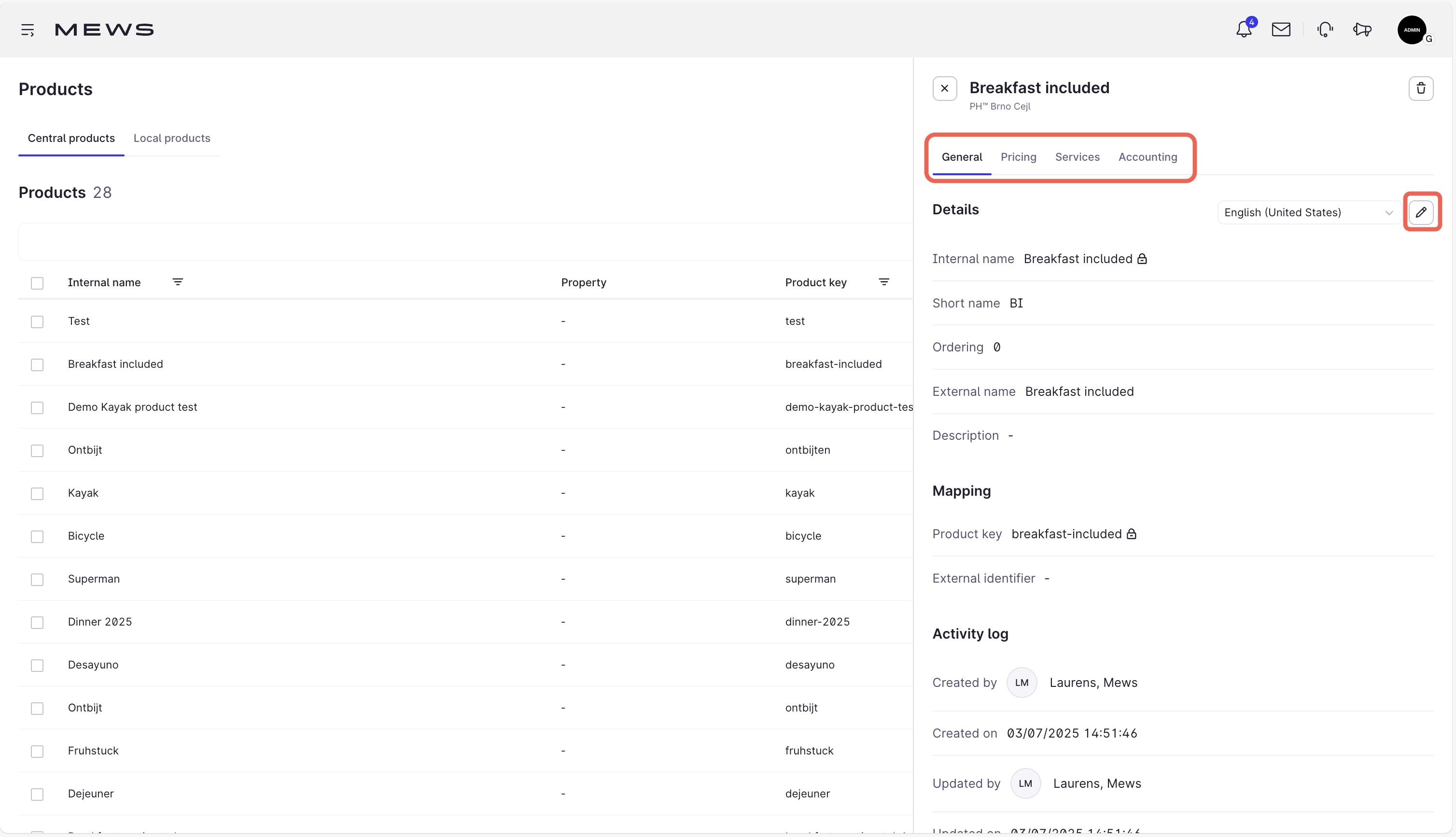Click lock icon beside Product key value
This screenshot has height=837, width=1456.
click(x=1131, y=534)
